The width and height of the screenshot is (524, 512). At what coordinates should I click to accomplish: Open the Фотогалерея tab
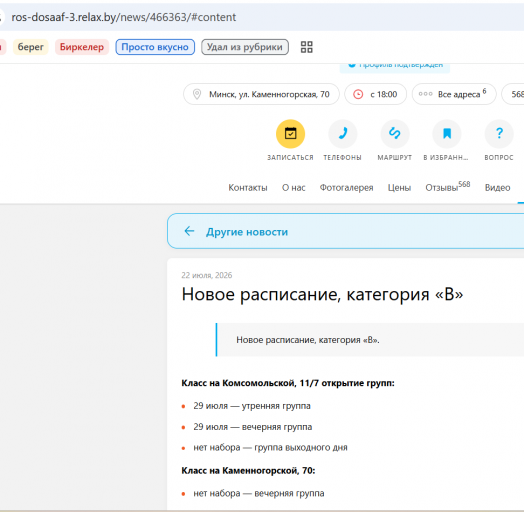tap(346, 188)
